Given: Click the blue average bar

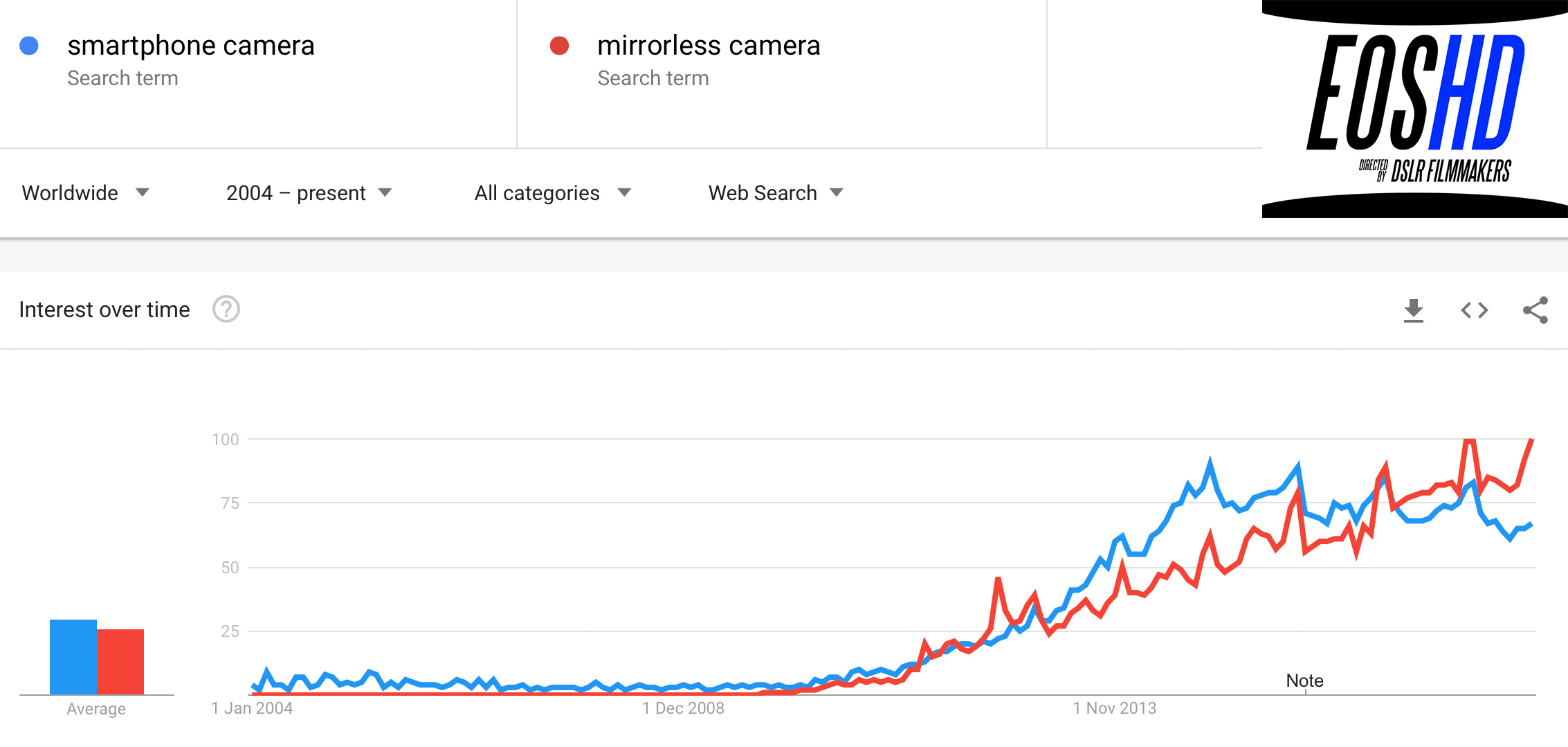Looking at the screenshot, I should coord(73,657).
